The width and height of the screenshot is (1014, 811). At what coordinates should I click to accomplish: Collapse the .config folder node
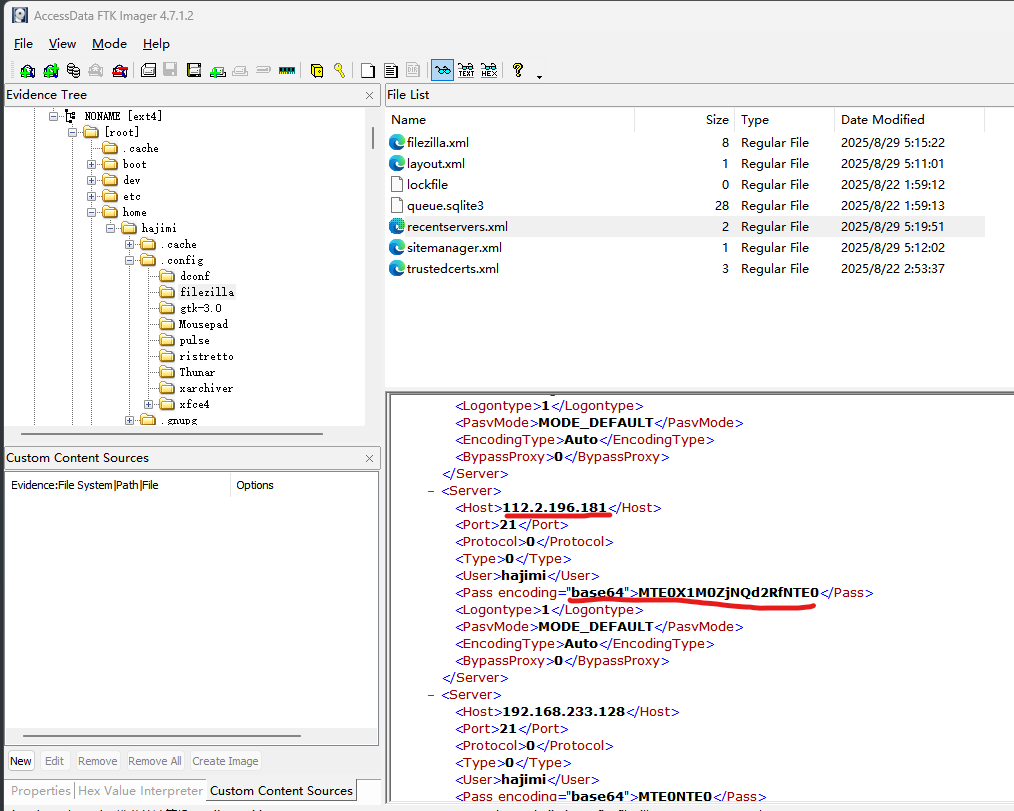point(129,260)
